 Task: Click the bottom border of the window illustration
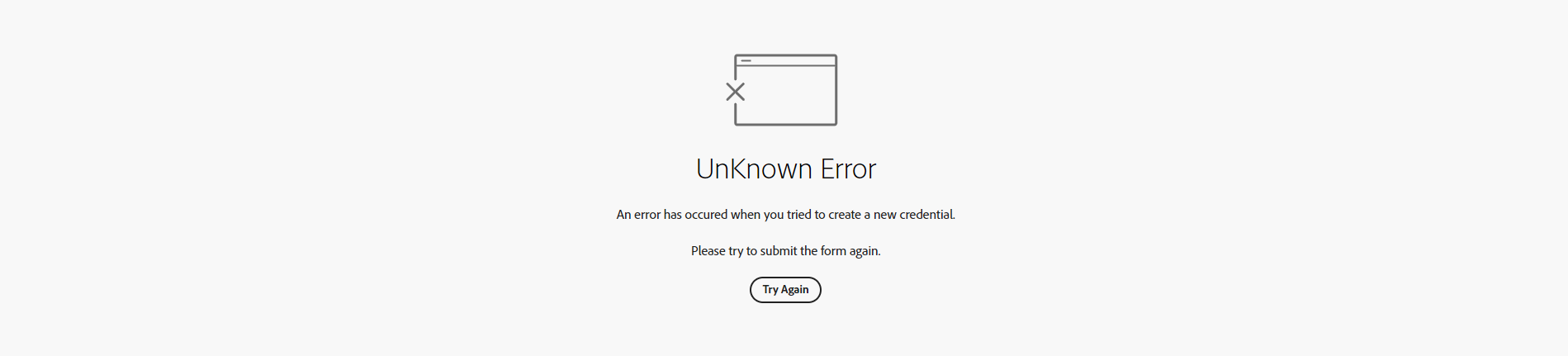pyautogui.click(x=786, y=124)
